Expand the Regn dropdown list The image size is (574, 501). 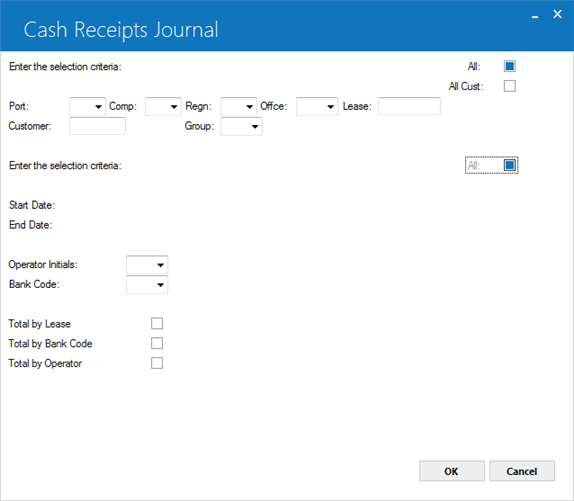click(239, 106)
